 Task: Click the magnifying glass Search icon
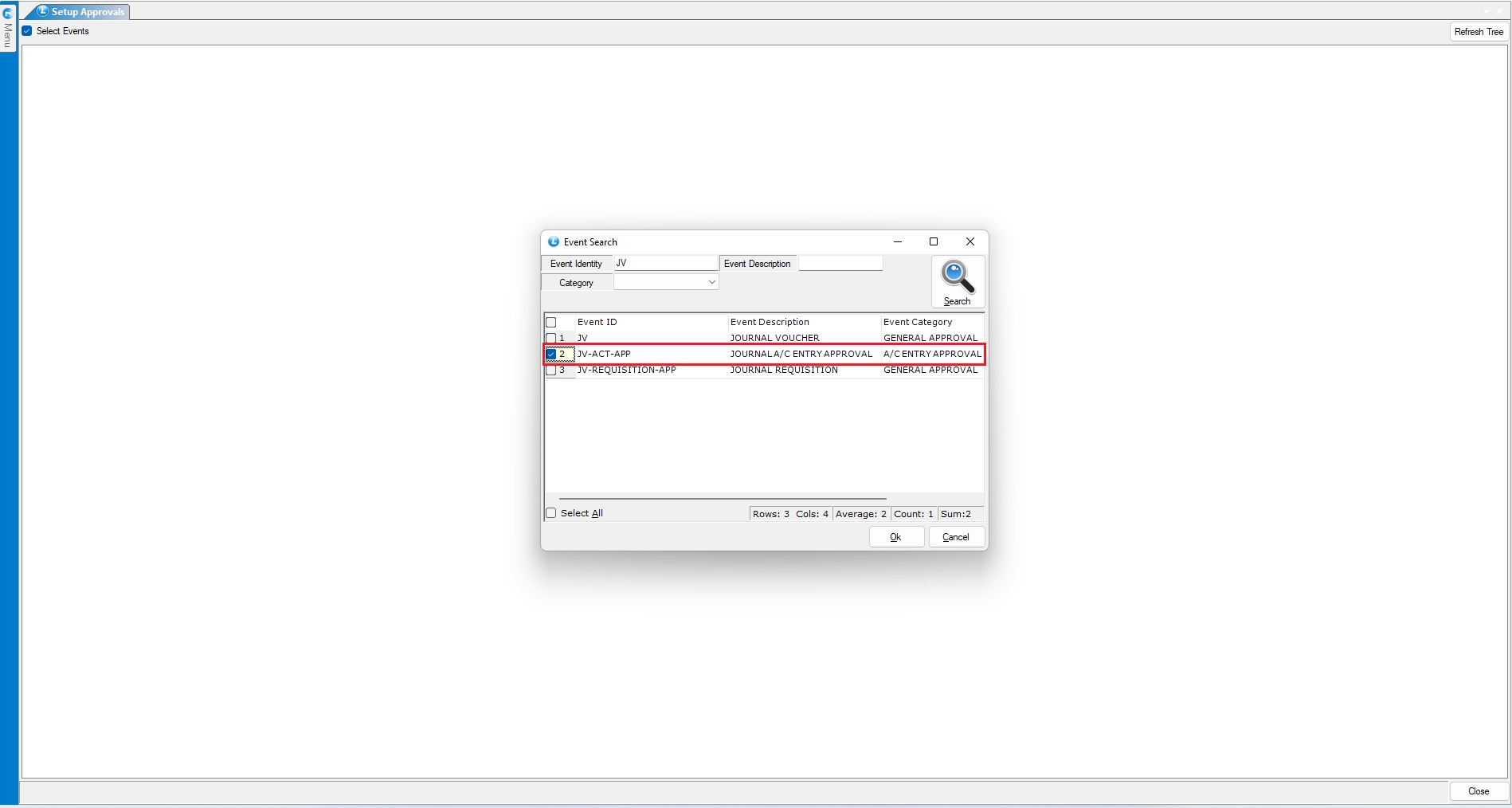click(x=958, y=277)
